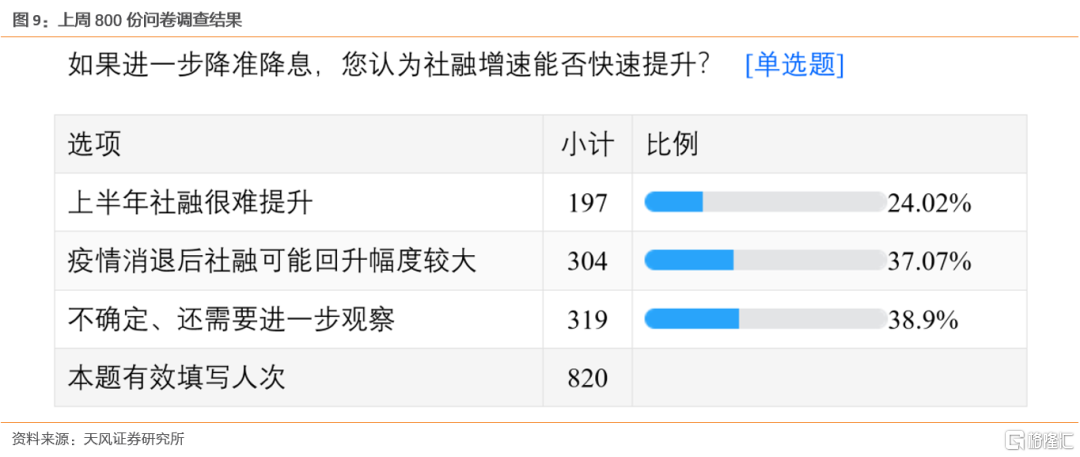
Task: Select option 不确定、还需要进一步观察
Action: point(231,318)
